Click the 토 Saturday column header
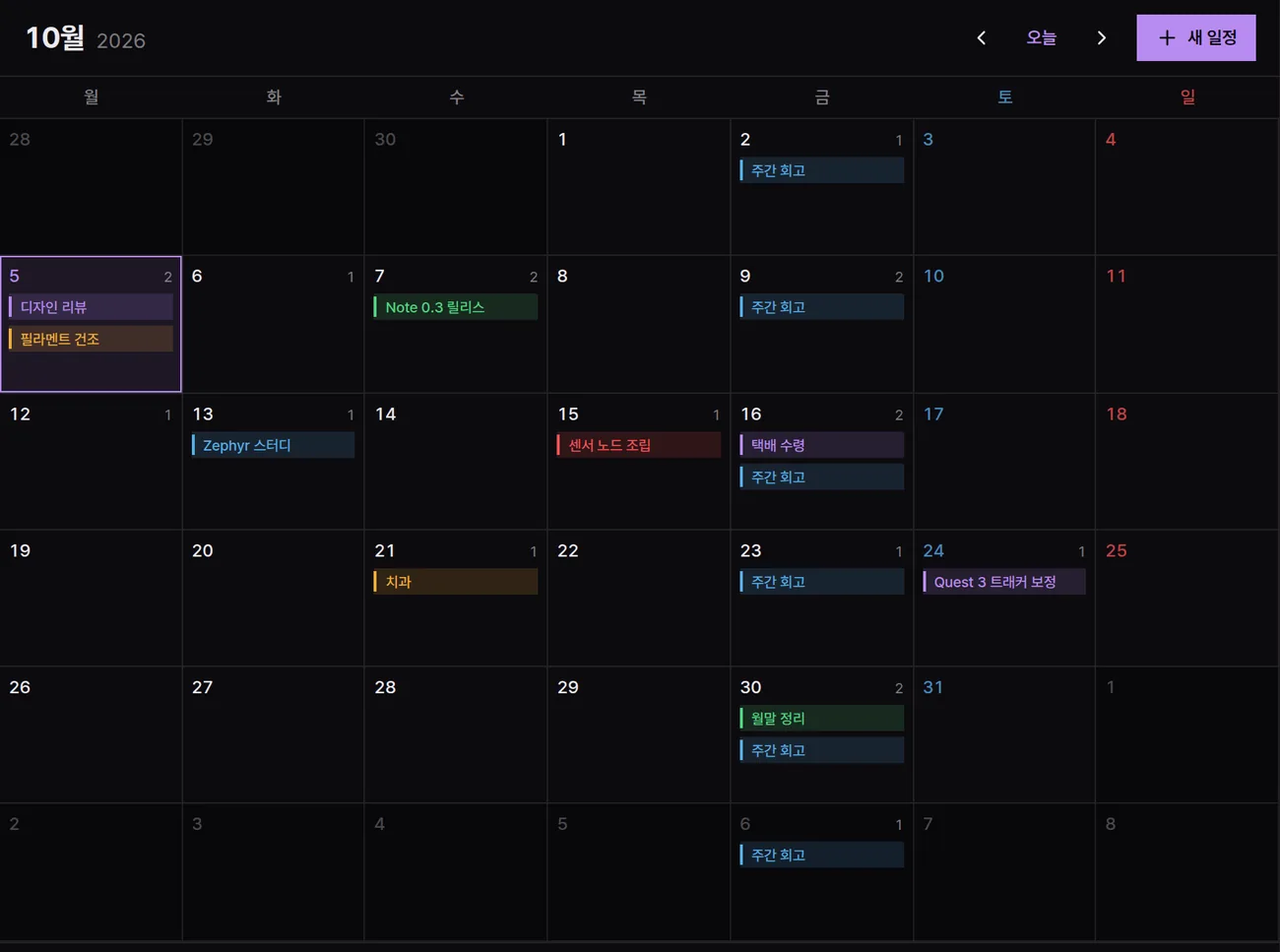Image resolution: width=1280 pixels, height=952 pixels. [x=1004, y=96]
